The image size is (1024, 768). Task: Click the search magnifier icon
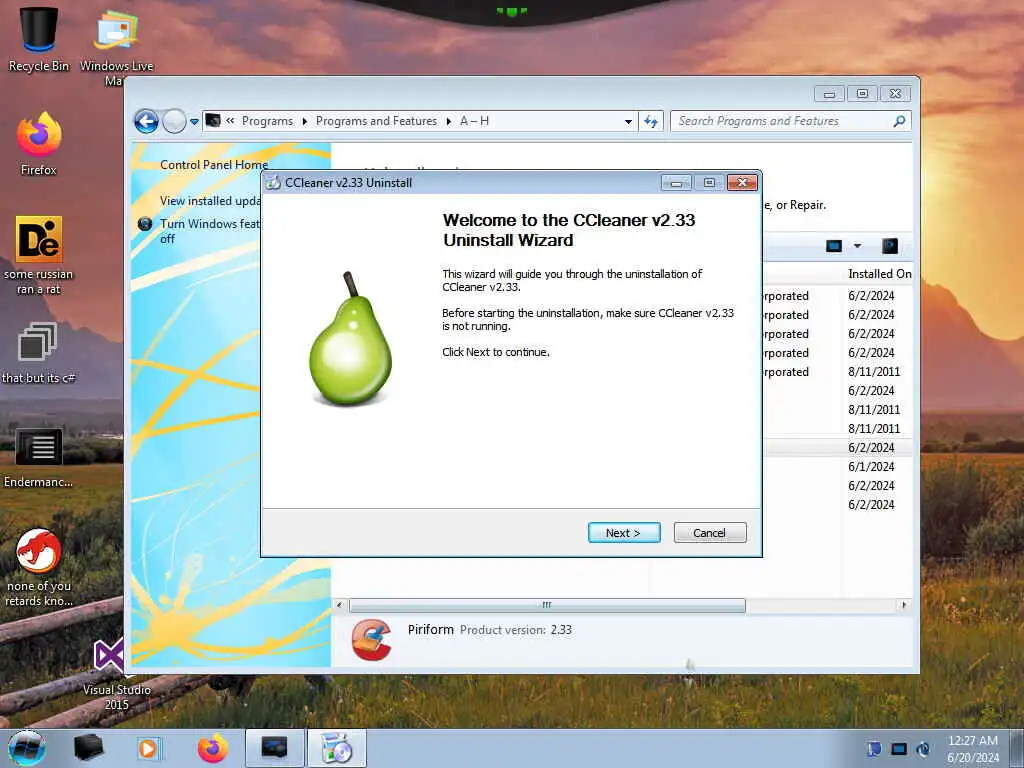pos(899,121)
